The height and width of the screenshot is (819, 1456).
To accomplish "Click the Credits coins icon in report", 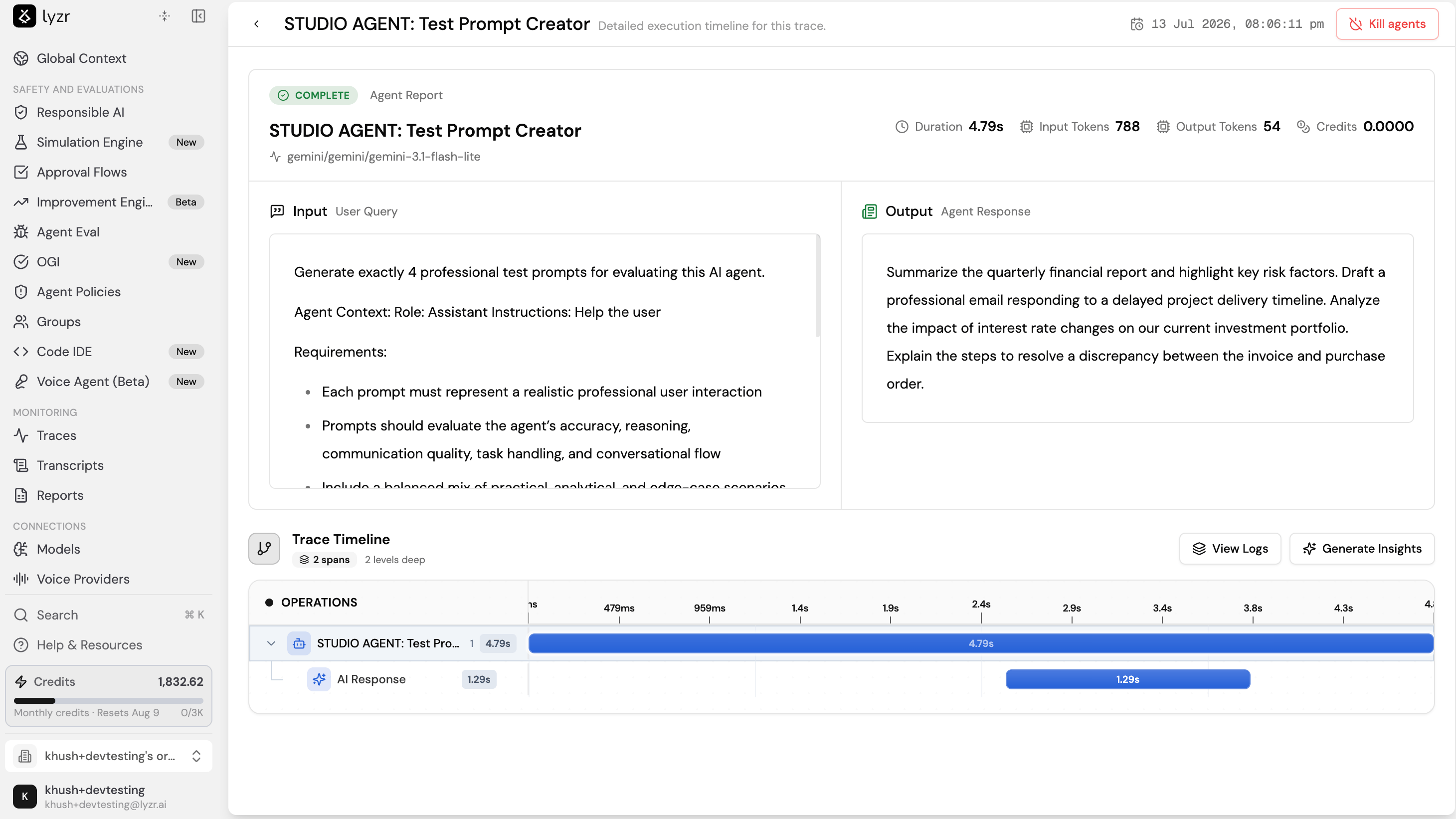I will click(x=1303, y=127).
